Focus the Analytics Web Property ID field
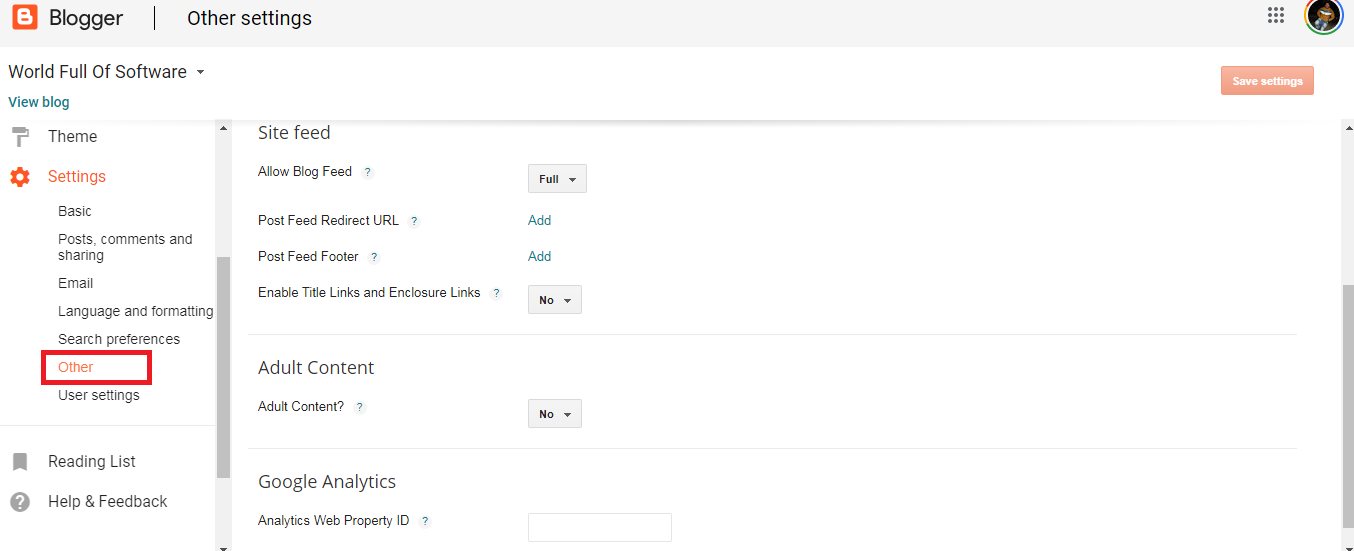This screenshot has width=1354, height=551. pos(600,528)
